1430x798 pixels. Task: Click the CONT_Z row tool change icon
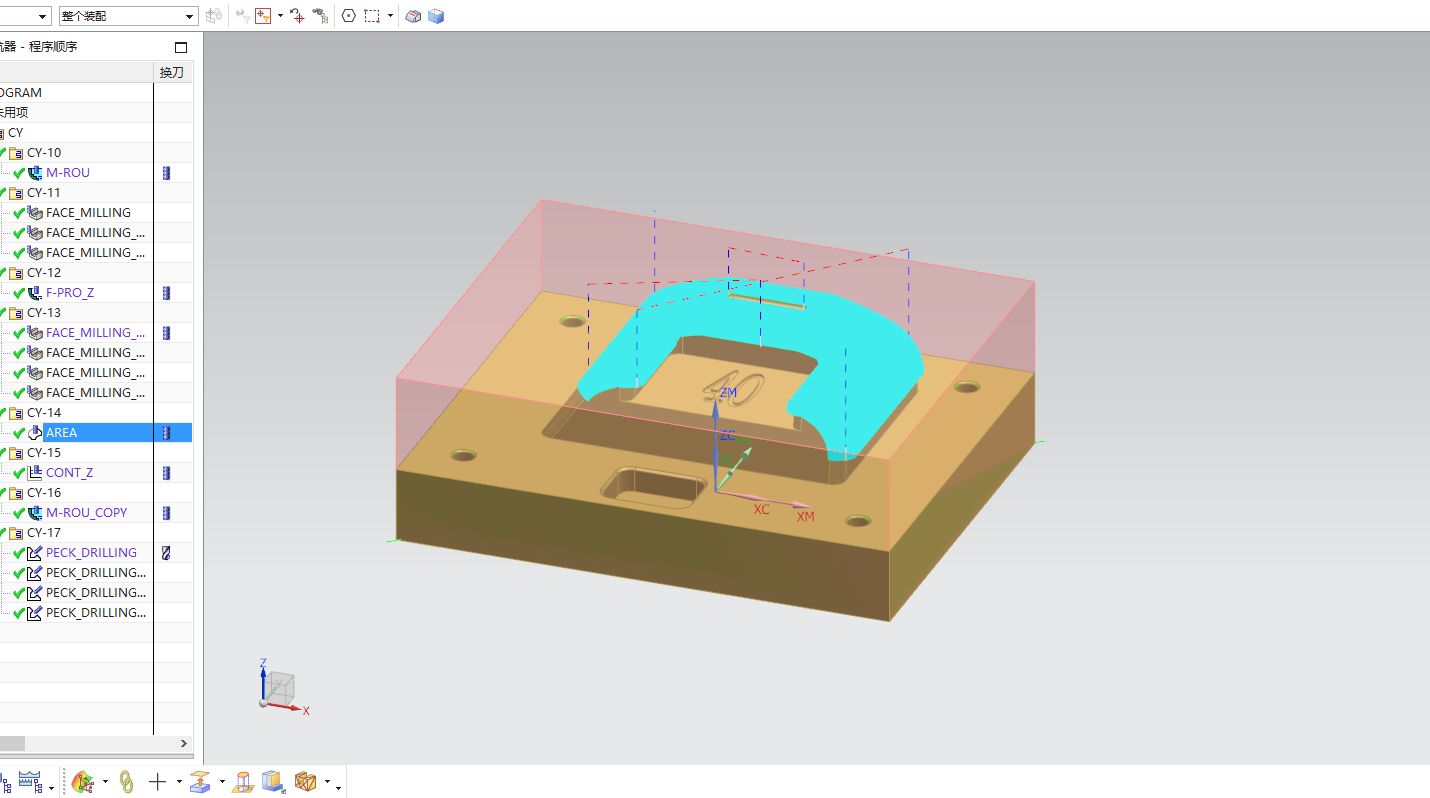(166, 473)
